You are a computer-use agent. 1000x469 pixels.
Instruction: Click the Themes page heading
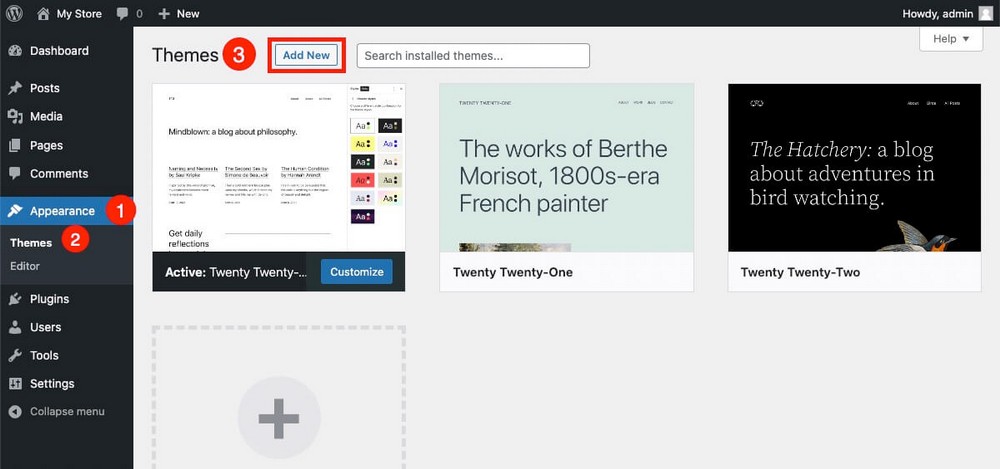(185, 56)
